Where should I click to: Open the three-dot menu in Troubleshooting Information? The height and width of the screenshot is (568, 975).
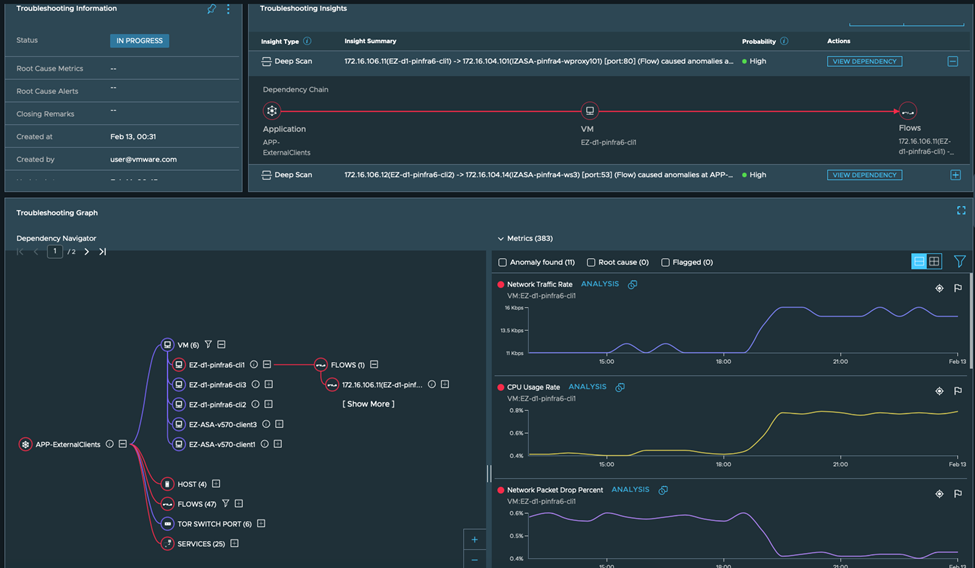pyautogui.click(x=228, y=9)
